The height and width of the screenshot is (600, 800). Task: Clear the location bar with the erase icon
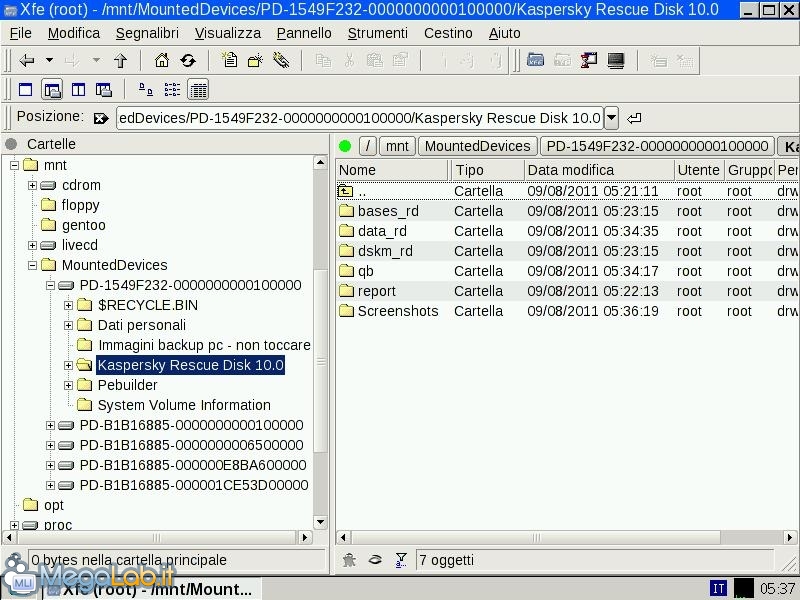tap(100, 118)
